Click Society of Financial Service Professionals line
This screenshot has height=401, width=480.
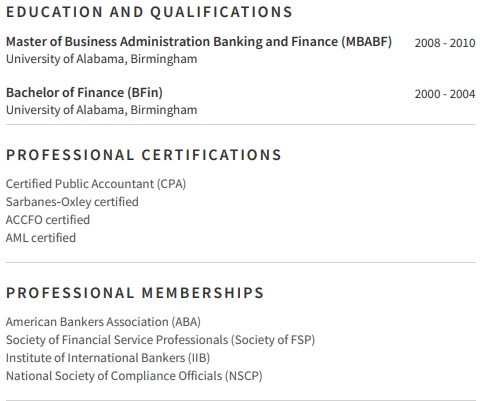pos(160,340)
